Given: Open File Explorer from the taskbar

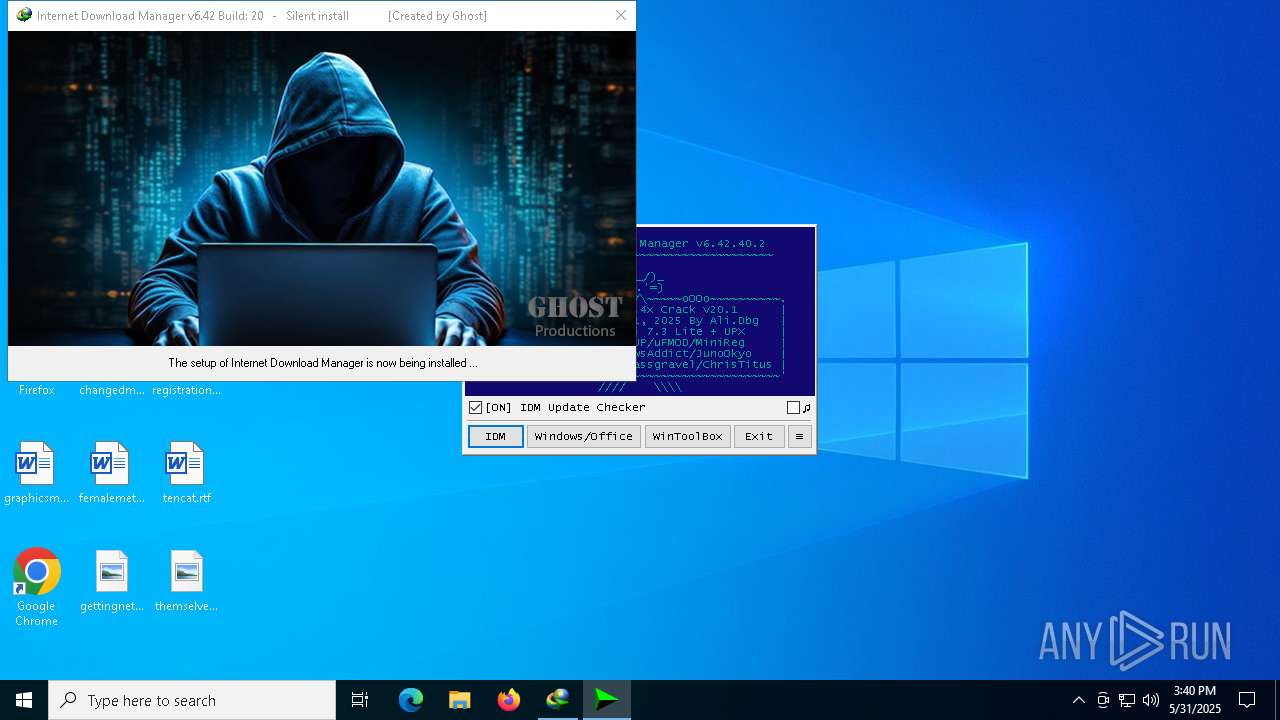Looking at the screenshot, I should coord(459,700).
